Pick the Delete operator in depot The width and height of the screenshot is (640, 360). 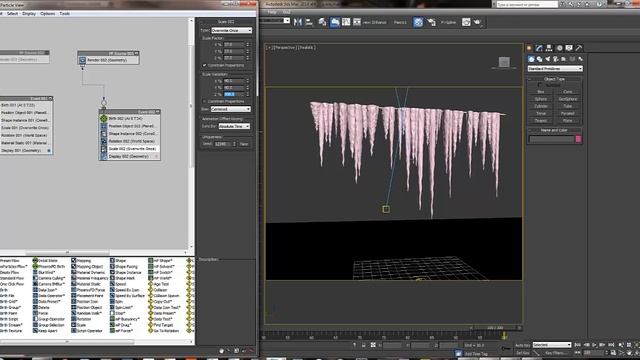[x=41, y=307]
